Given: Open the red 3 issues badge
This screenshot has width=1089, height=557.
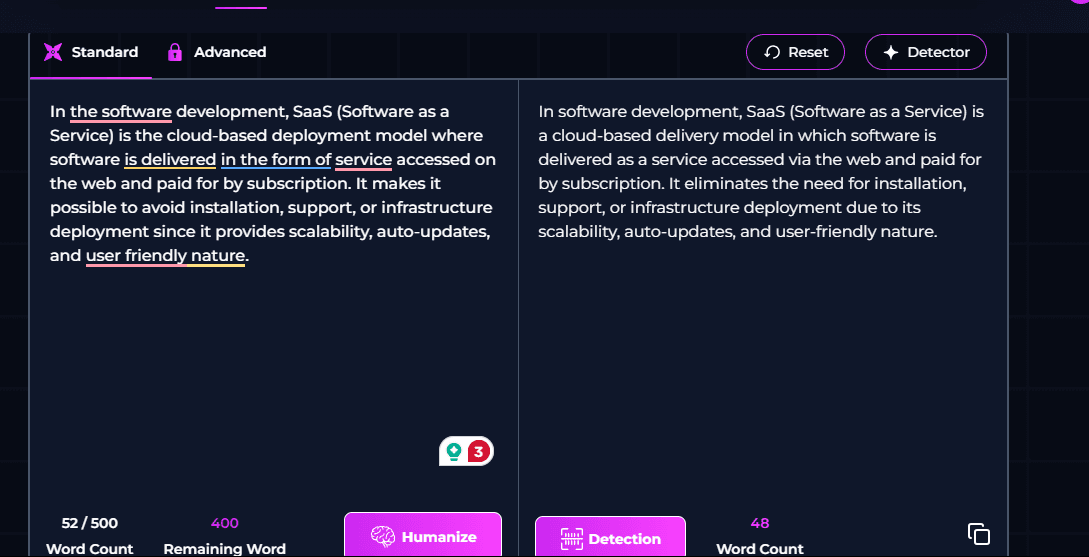Looking at the screenshot, I should (x=479, y=451).
